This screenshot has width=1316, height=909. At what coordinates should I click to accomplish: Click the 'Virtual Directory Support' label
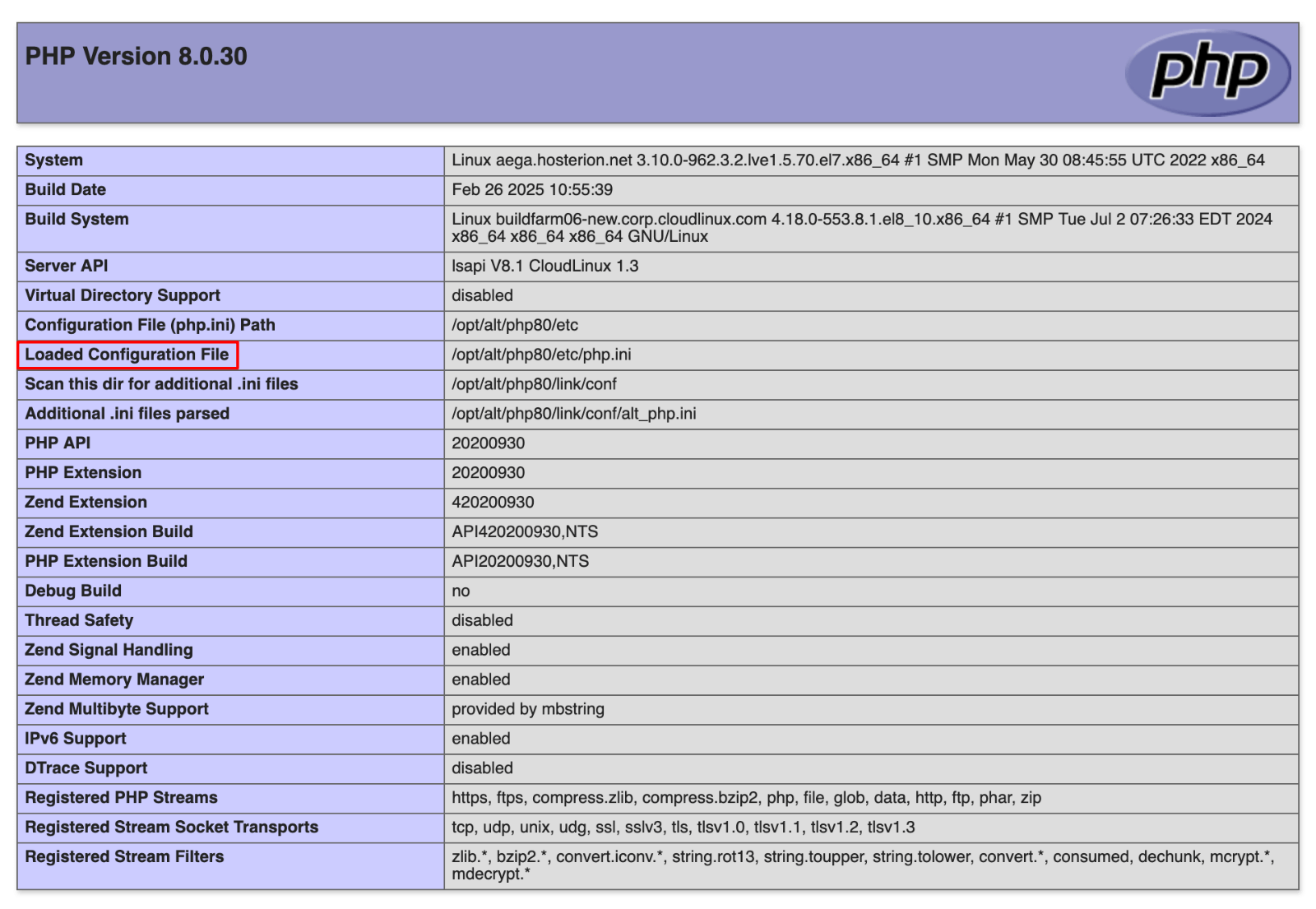point(123,296)
